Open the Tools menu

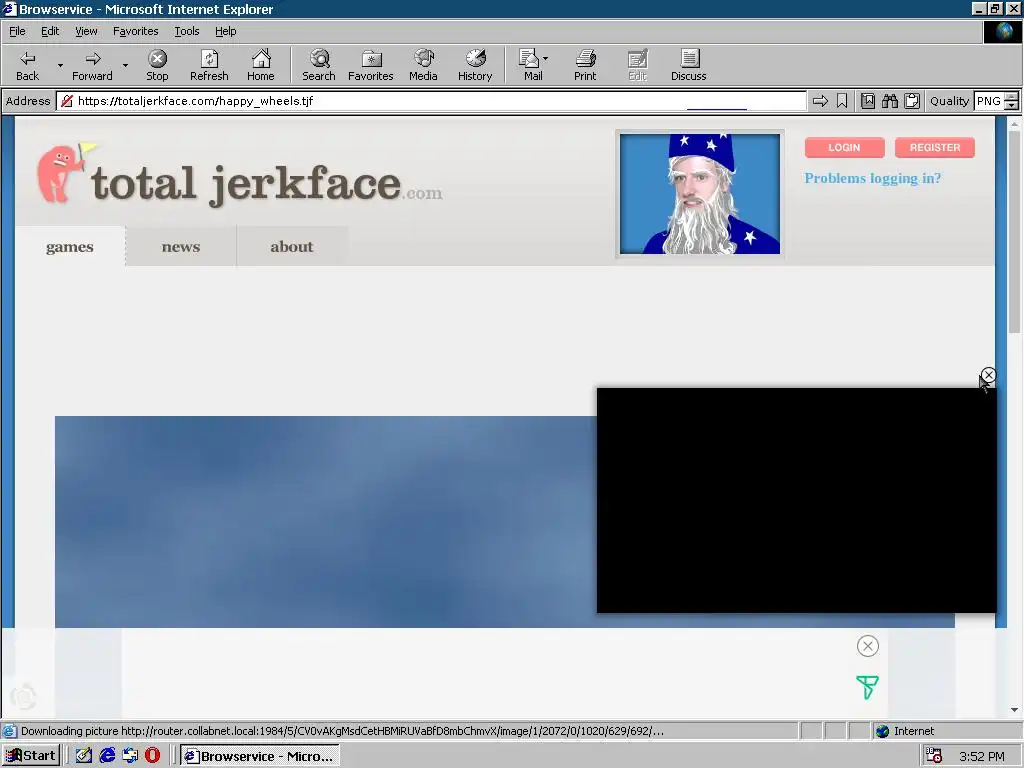(x=186, y=31)
